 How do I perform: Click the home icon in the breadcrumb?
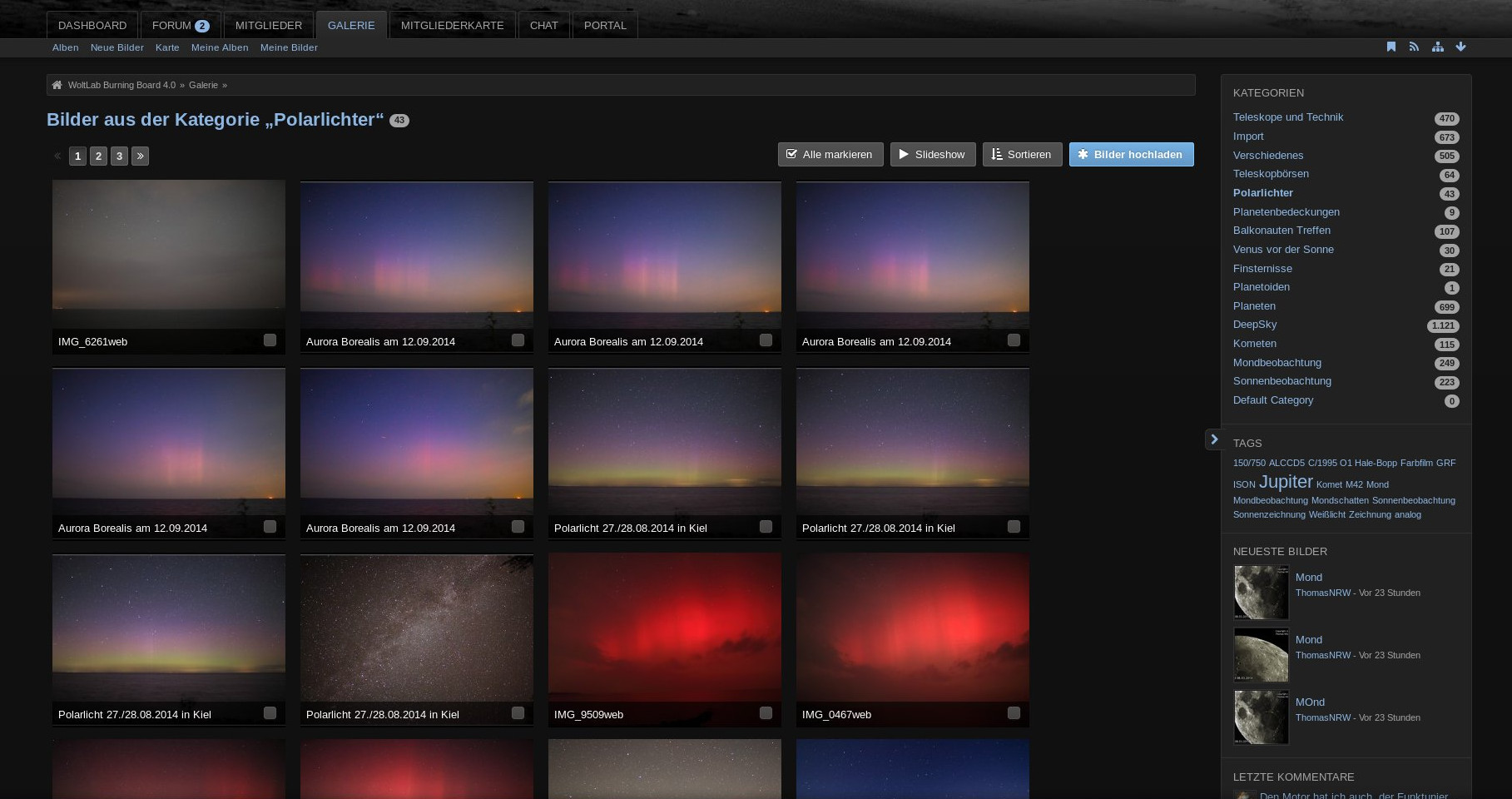57,85
